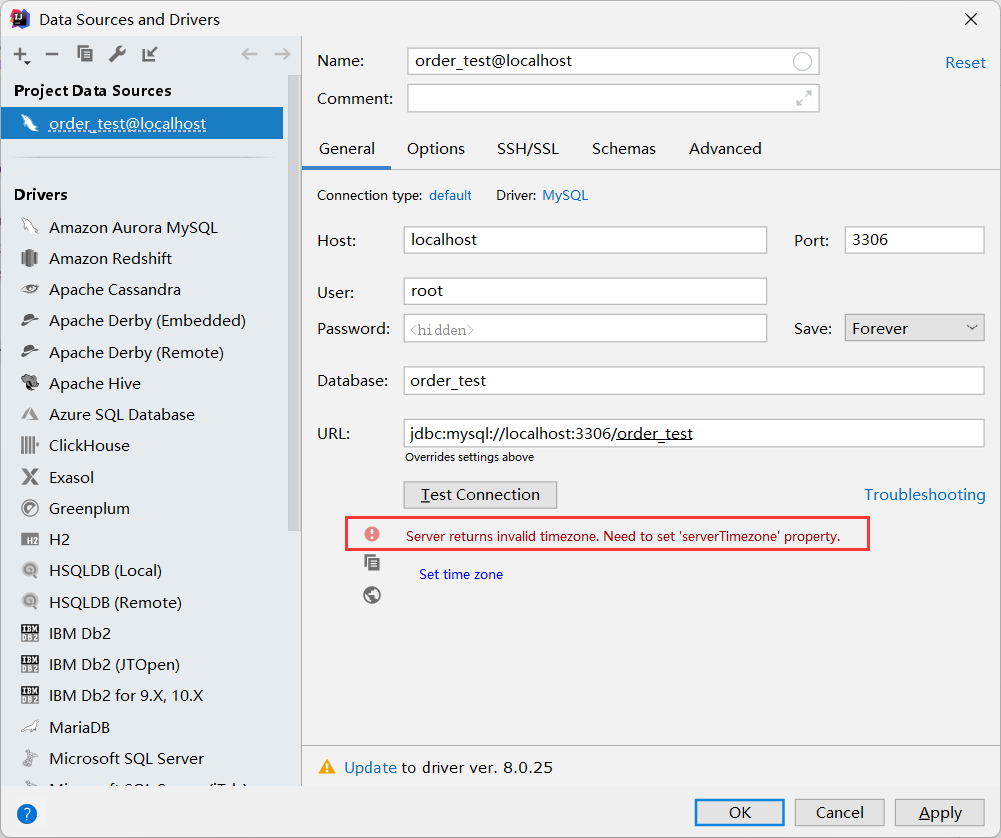Viewport: 1001px width, 838px height.
Task: Select the Apache Derby (Embedded) driver
Action: (x=144, y=320)
